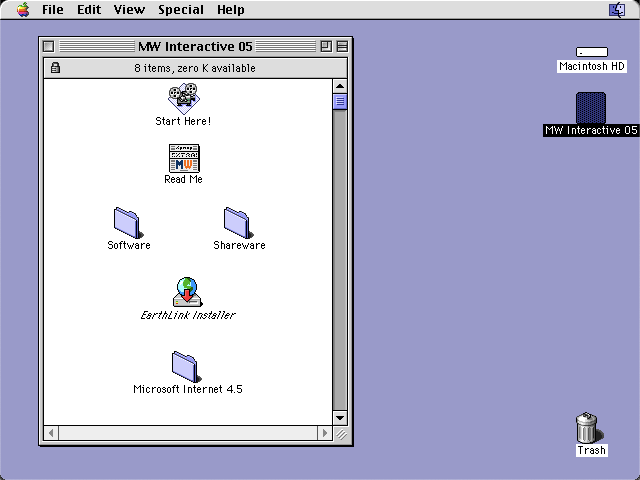Click the Trash can icon

(x=589, y=427)
